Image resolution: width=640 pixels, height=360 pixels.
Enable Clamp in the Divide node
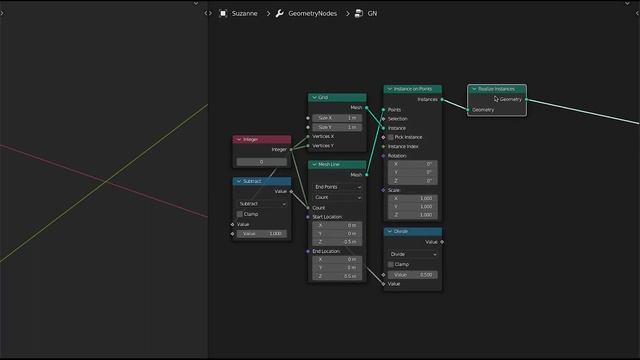pyautogui.click(x=391, y=264)
